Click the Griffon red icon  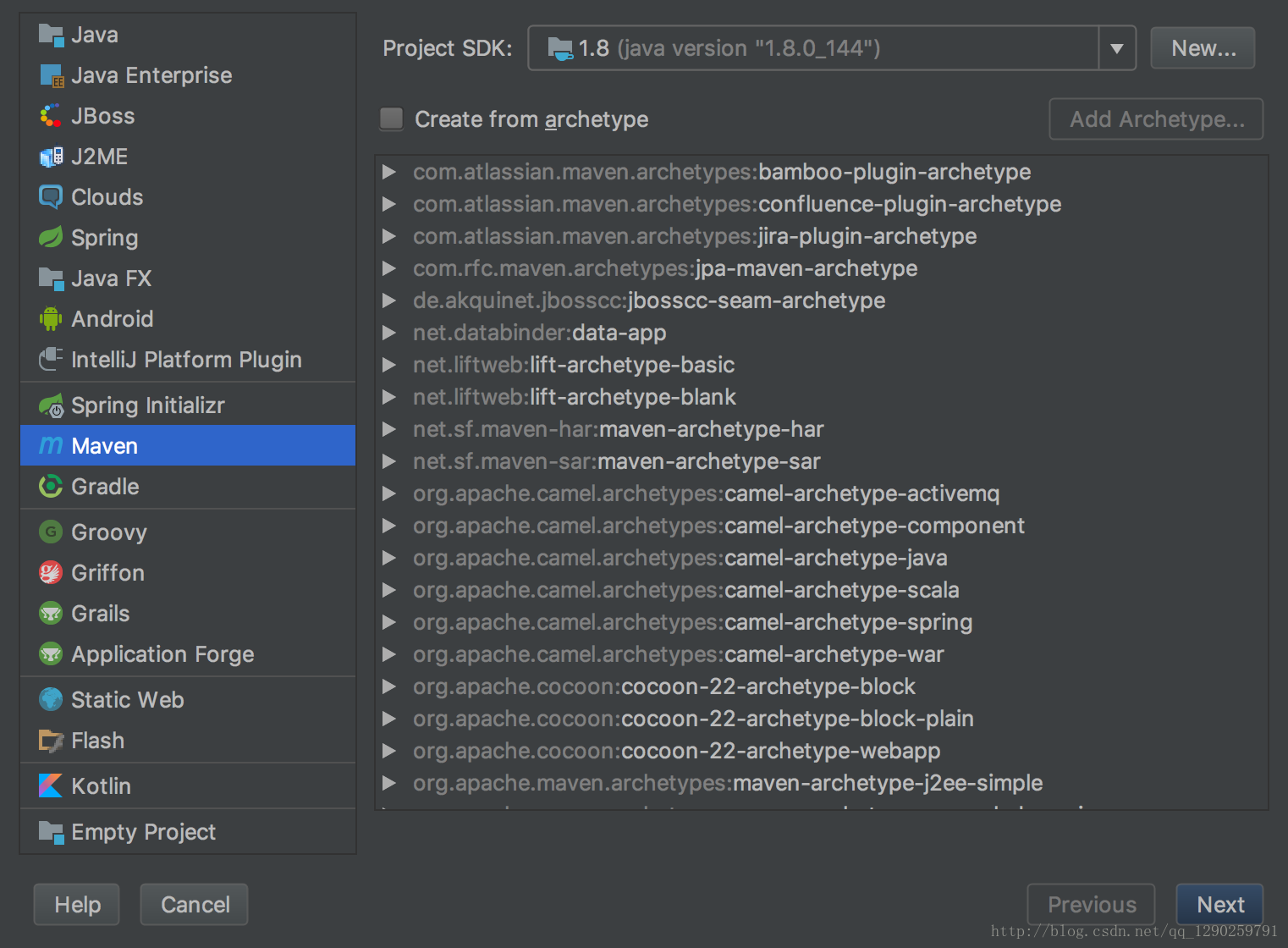pos(51,573)
